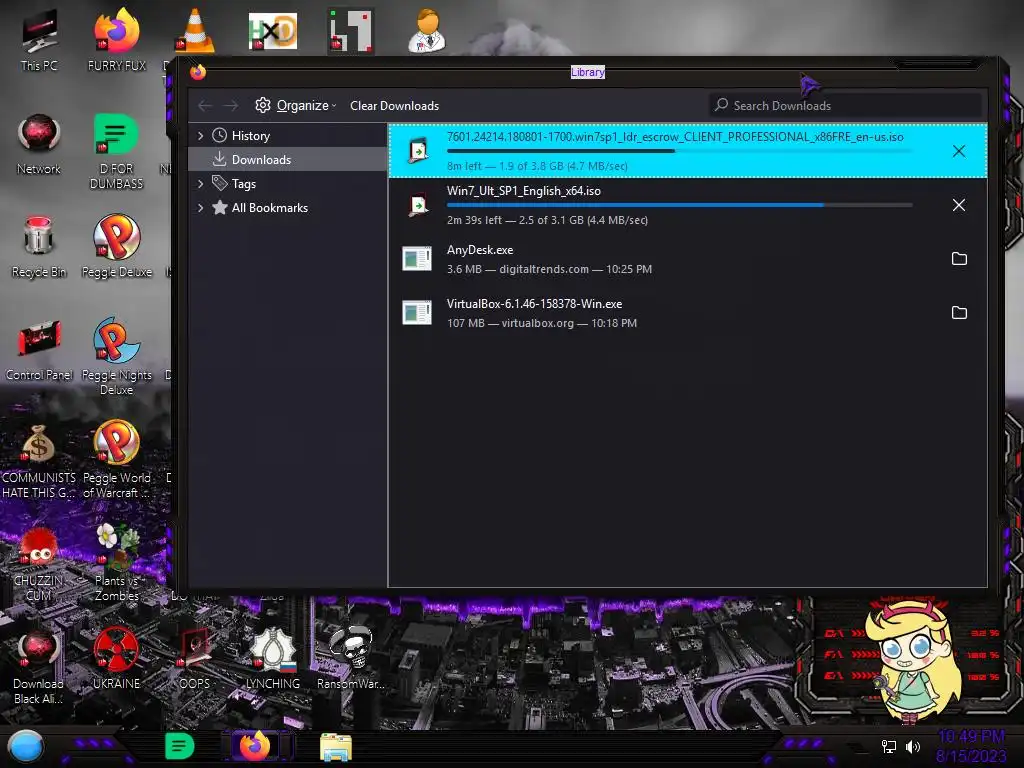Open D FOR DUMBASS desktop shortcut
This screenshot has height=768, width=1024.
point(116,150)
